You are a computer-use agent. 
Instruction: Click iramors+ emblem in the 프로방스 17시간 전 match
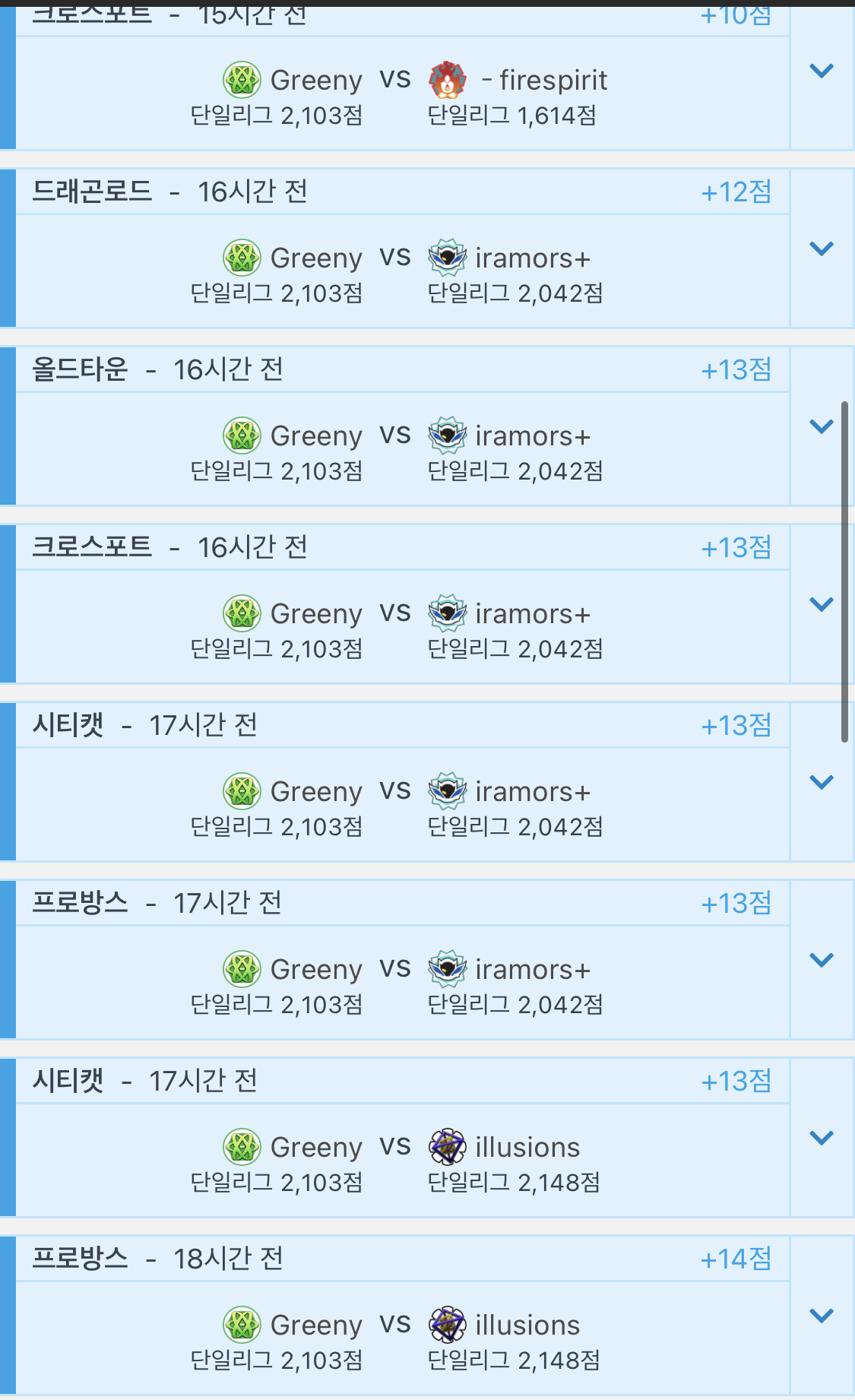click(448, 969)
